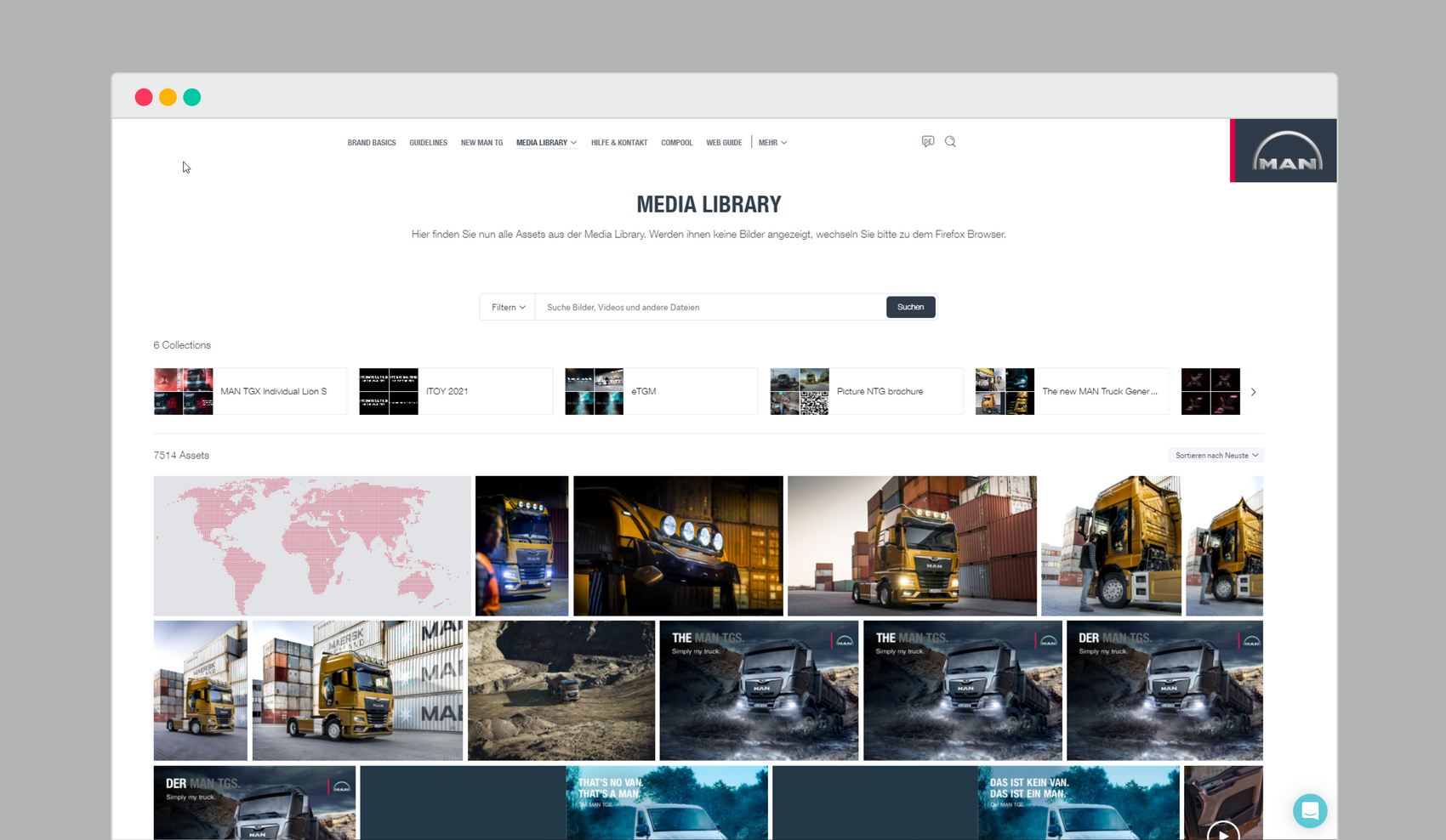This screenshot has height=840, width=1446.
Task: Open Hilfe & Kontakt page
Action: [x=619, y=143]
